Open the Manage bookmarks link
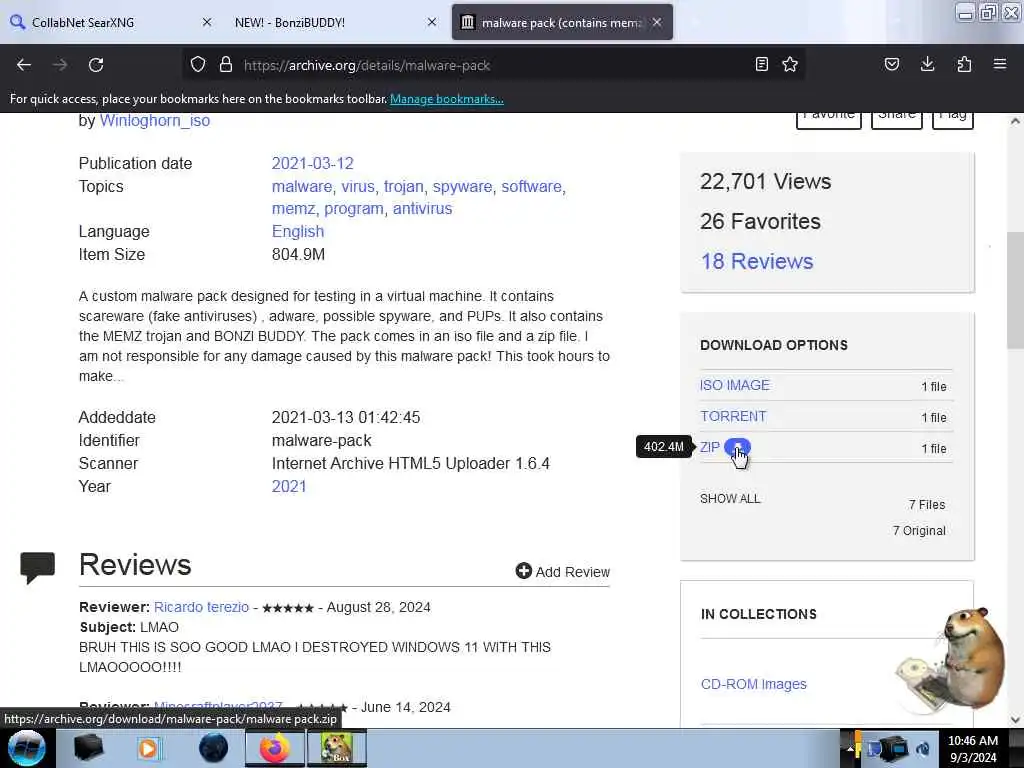Screen dimensions: 1024x768 click(447, 99)
